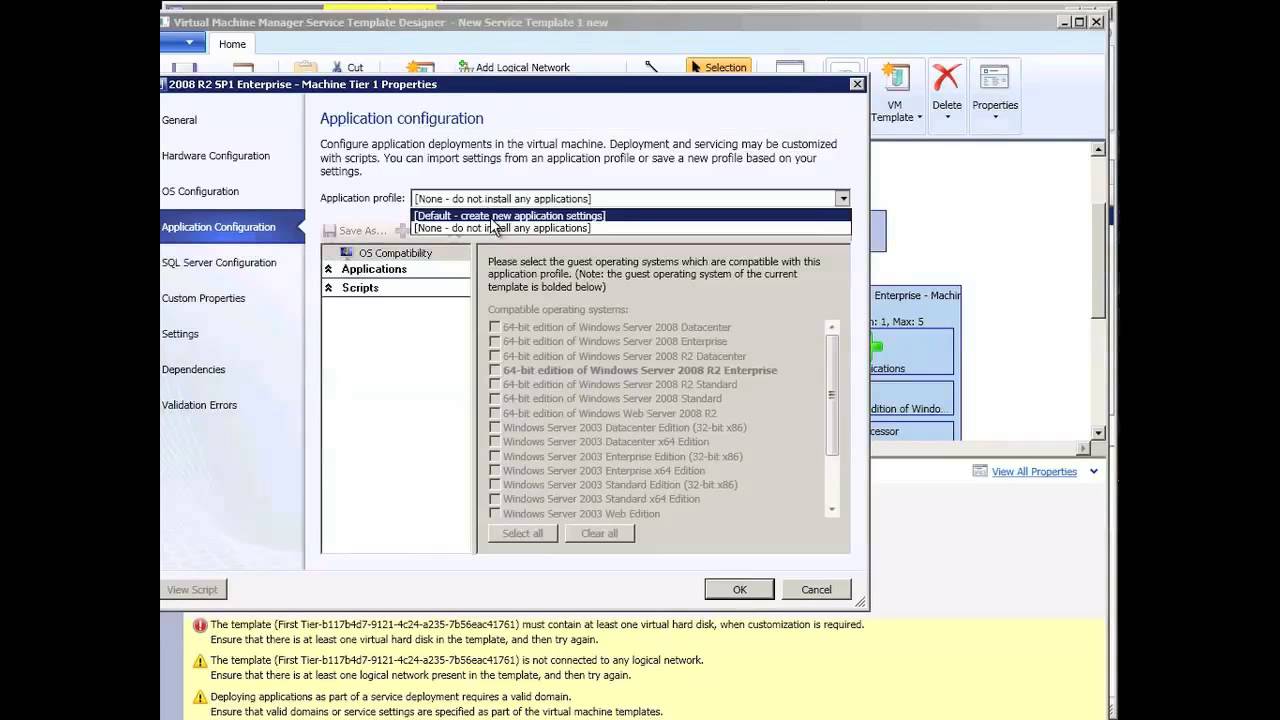1280x720 pixels.
Task: Click the Select all button
Action: tap(523, 533)
